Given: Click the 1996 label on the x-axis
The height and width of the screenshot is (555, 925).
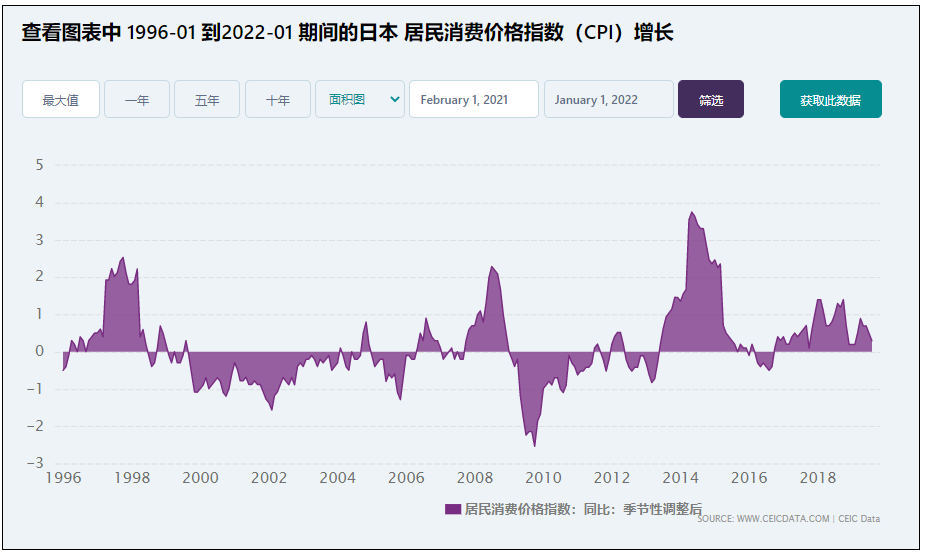Looking at the screenshot, I should click(x=63, y=478).
